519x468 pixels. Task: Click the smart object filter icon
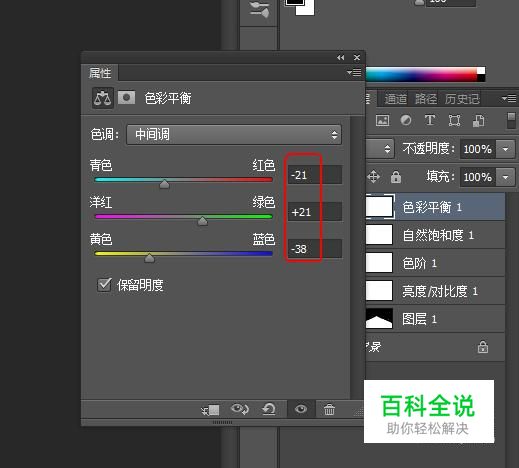coord(479,121)
